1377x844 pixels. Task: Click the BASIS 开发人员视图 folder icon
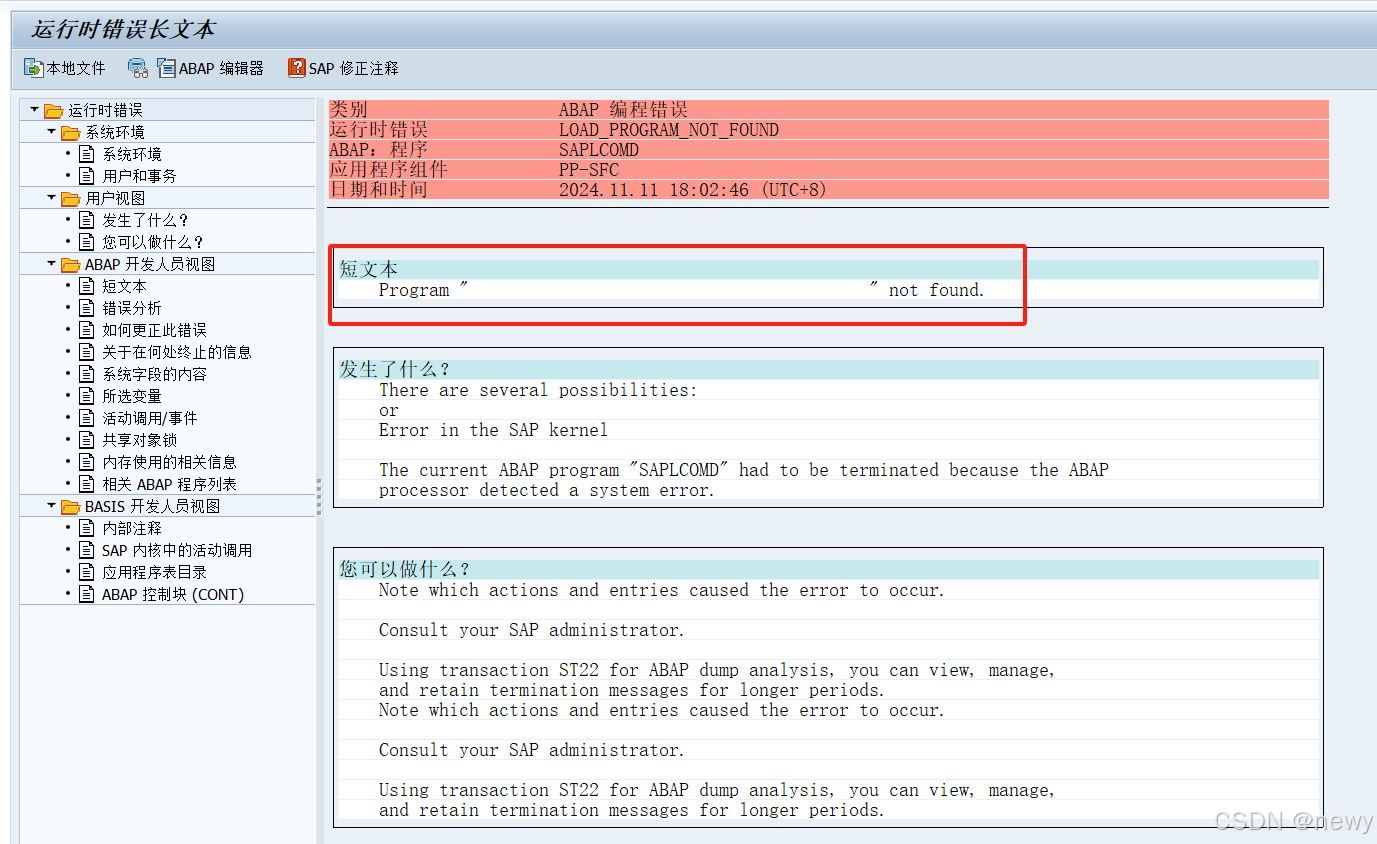pyautogui.click(x=70, y=506)
